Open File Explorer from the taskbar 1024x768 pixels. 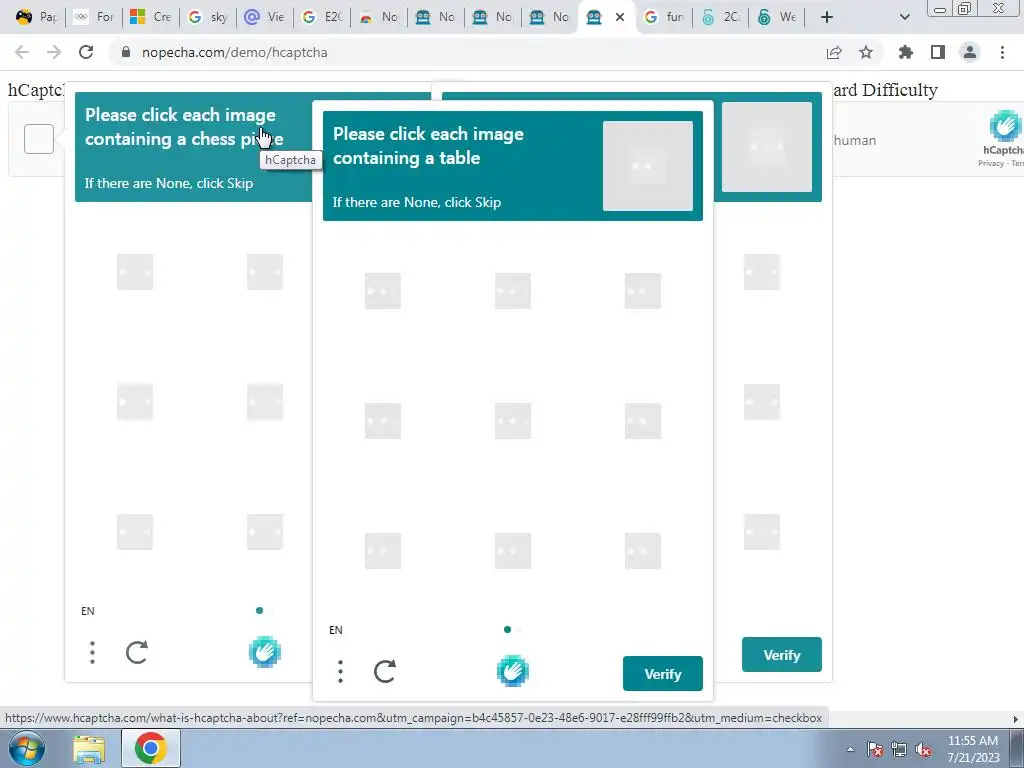click(x=89, y=750)
